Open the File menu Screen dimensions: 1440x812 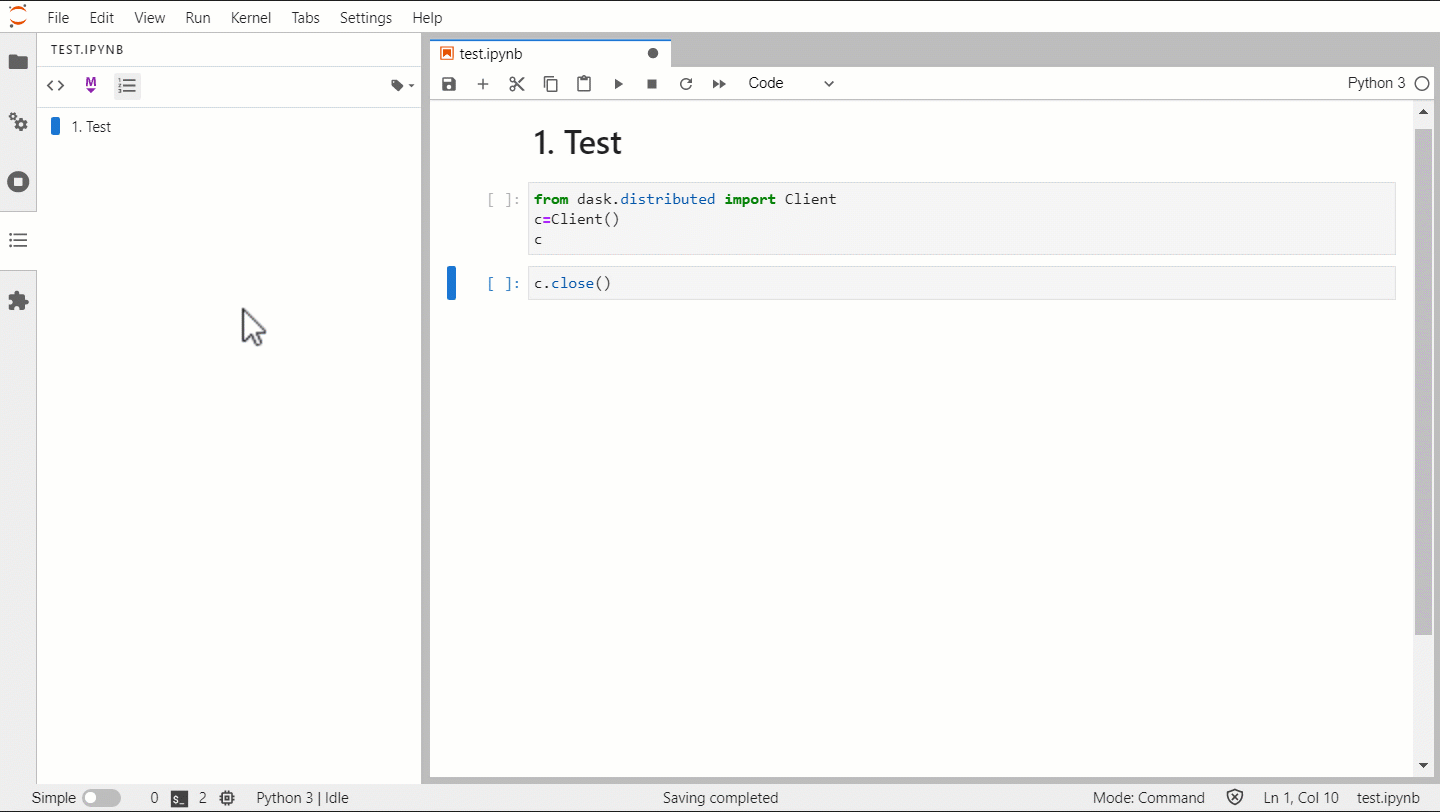click(x=58, y=18)
